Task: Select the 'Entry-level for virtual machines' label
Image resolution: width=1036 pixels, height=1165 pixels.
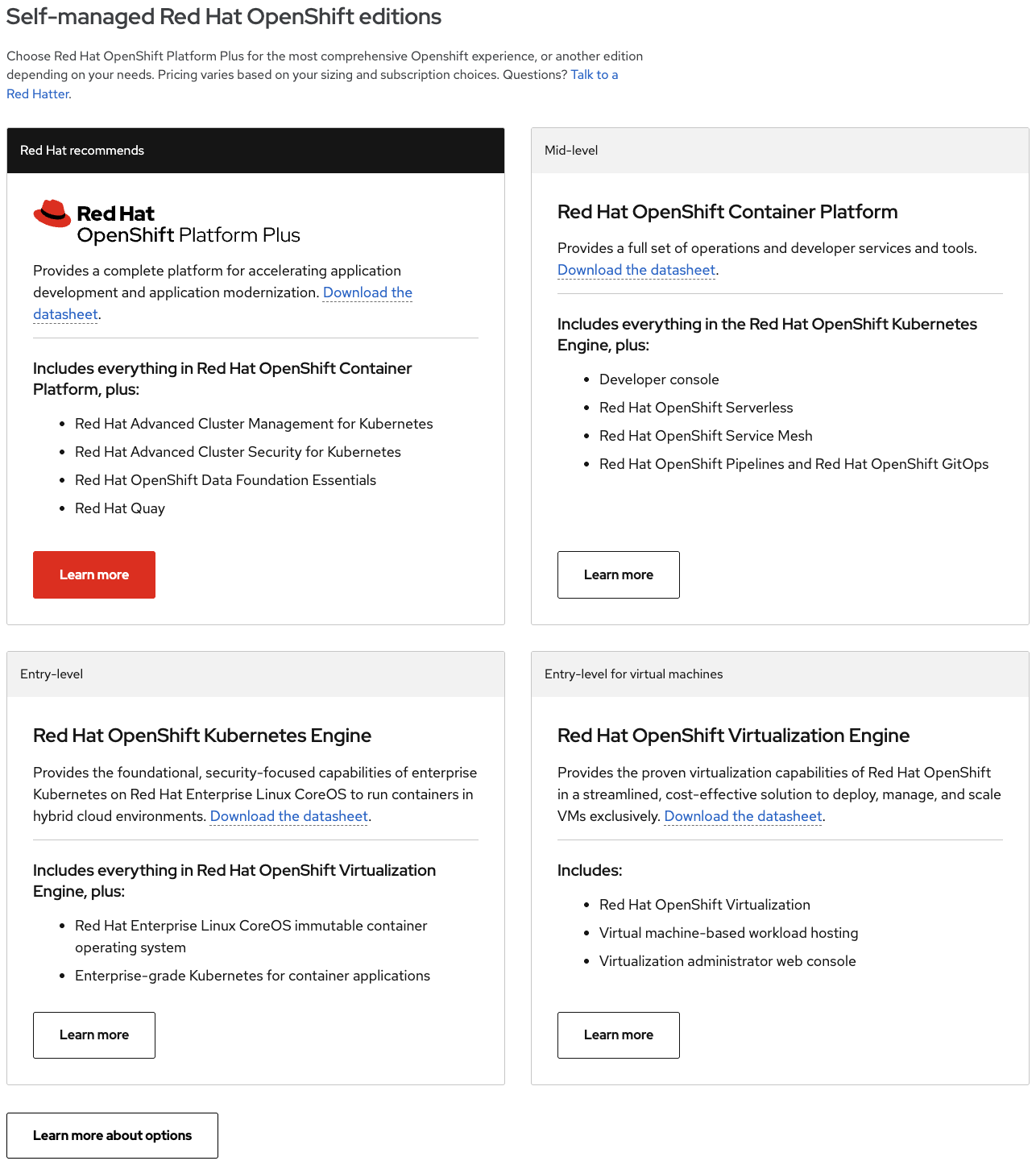Action: coord(634,674)
